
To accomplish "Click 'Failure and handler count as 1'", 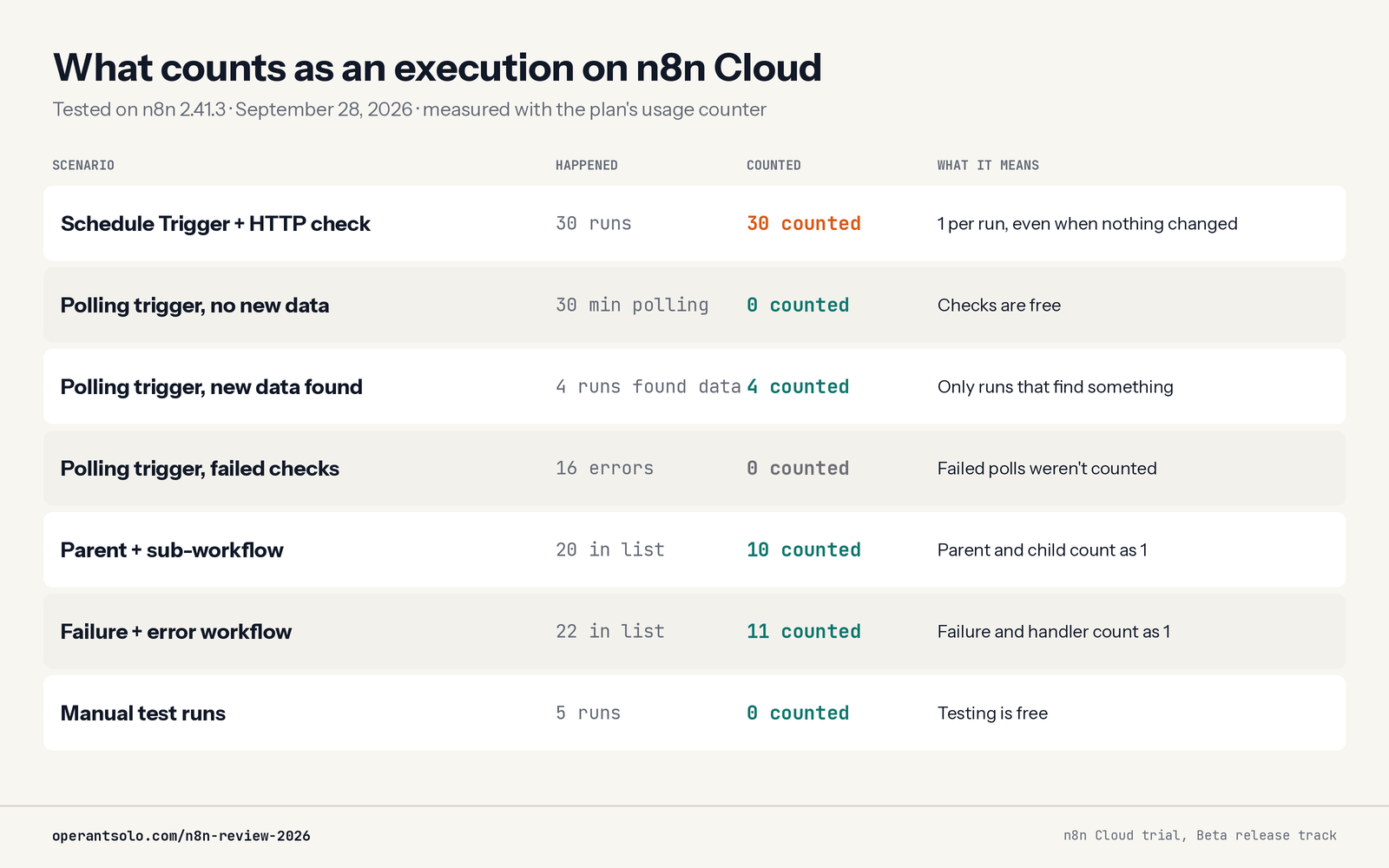I will pos(1054,632).
